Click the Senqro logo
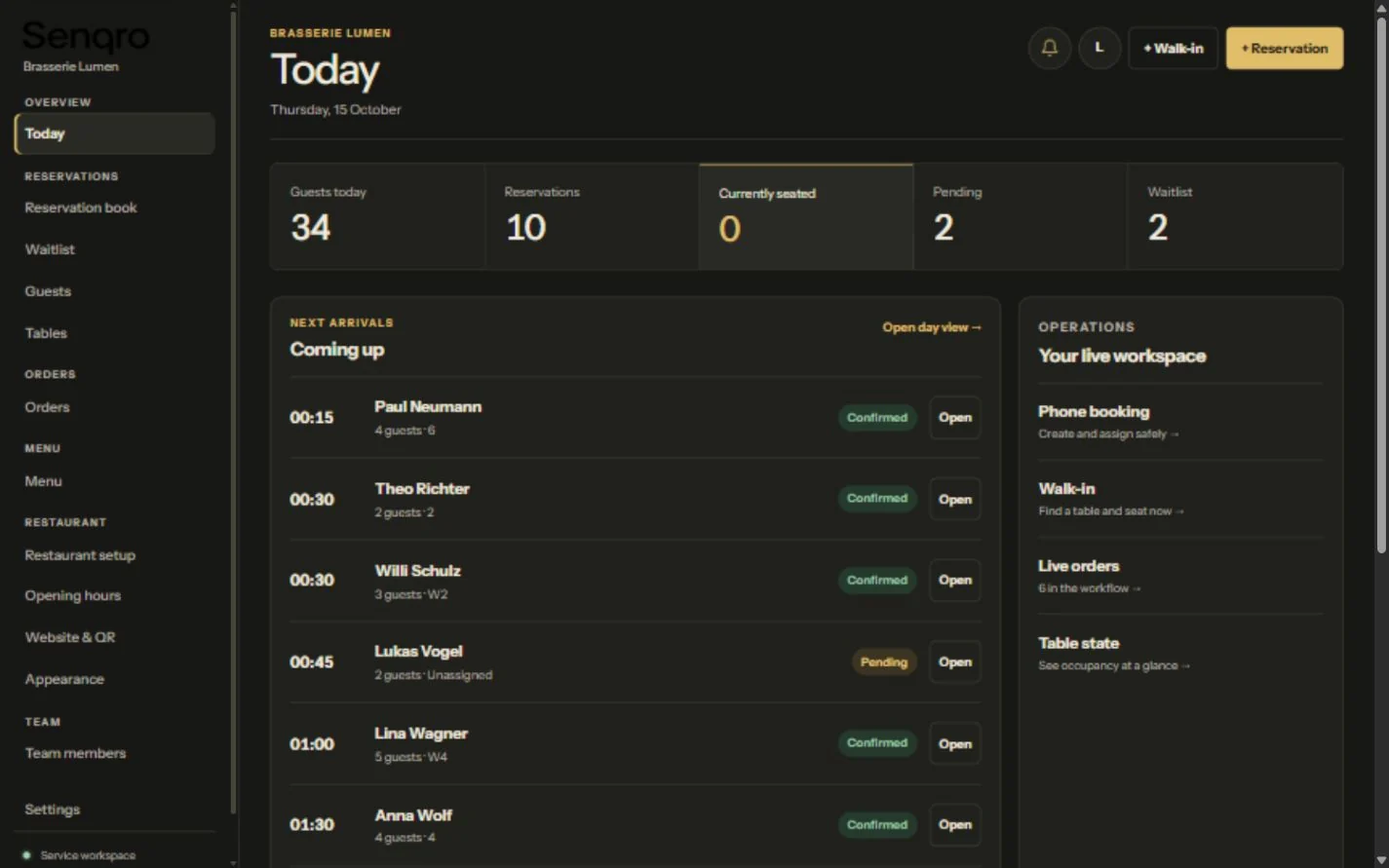Screen dimensions: 1389x868 (86, 36)
